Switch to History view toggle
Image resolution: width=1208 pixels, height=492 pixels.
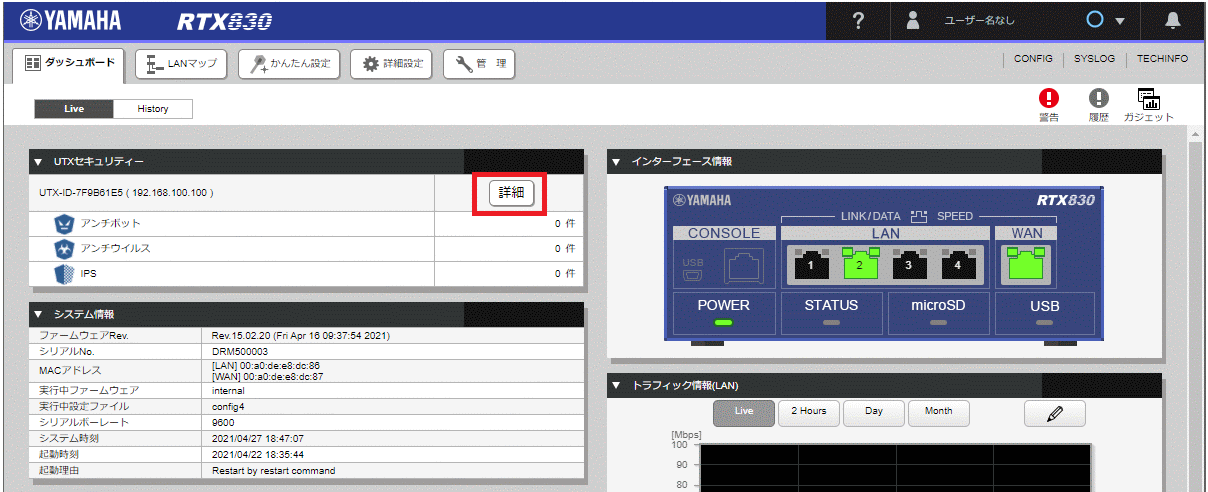(152, 109)
